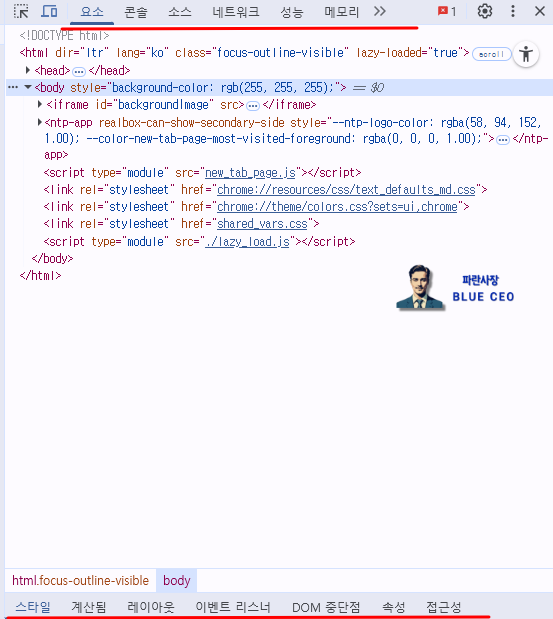Select the html dir="ltr" element line
The image size is (553, 619).
244,53
